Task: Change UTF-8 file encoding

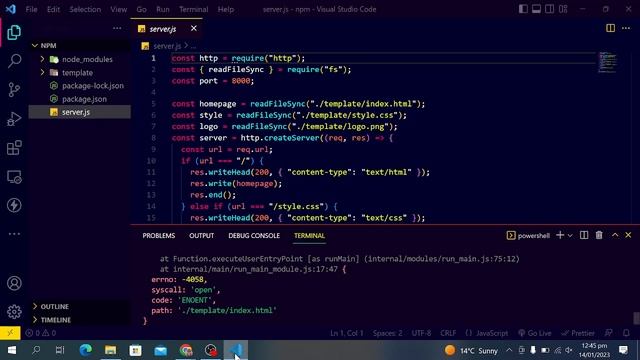Action: pos(421,333)
